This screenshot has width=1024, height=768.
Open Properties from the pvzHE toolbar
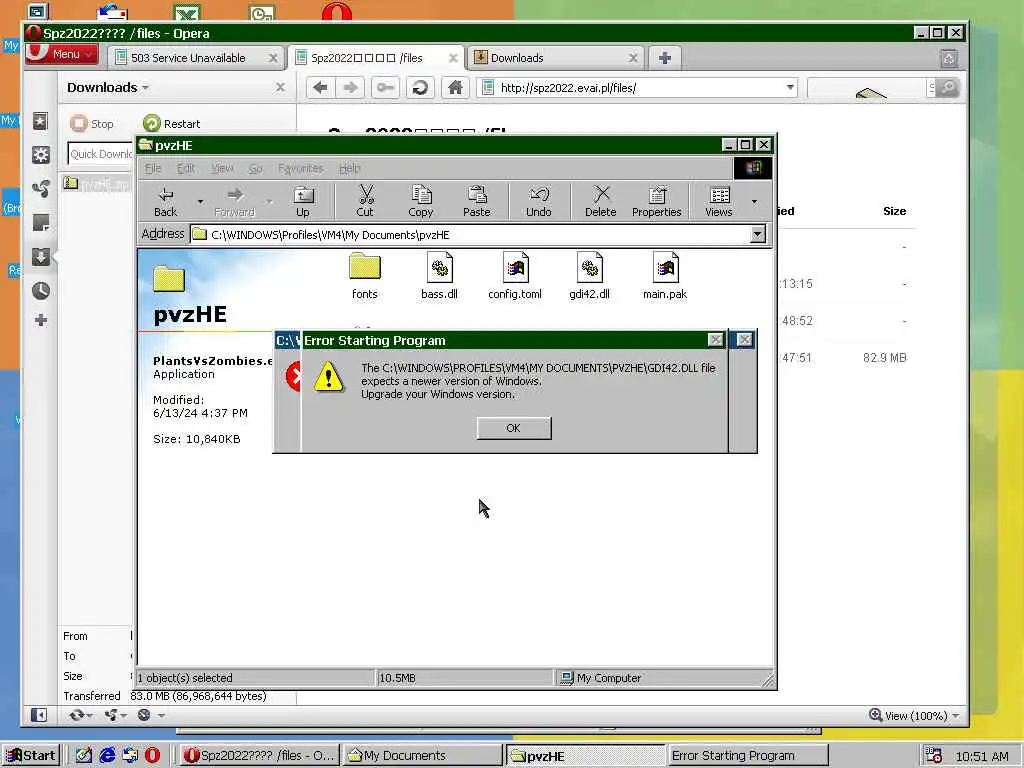[656, 201]
